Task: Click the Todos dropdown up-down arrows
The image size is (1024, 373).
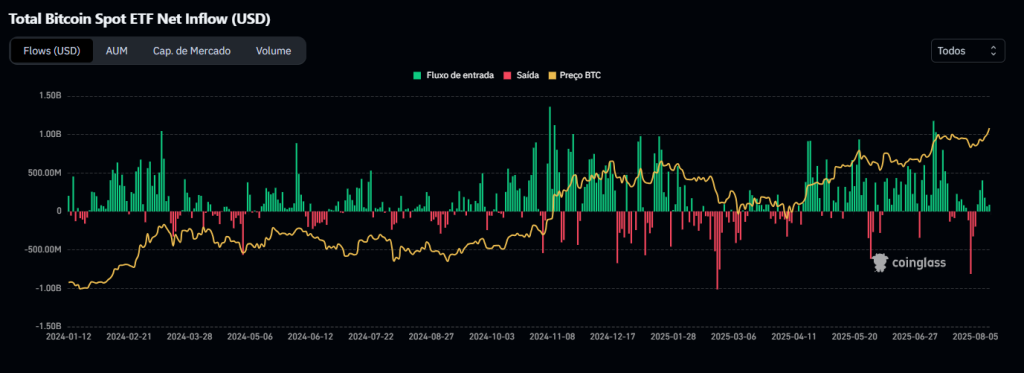Action: [993, 50]
